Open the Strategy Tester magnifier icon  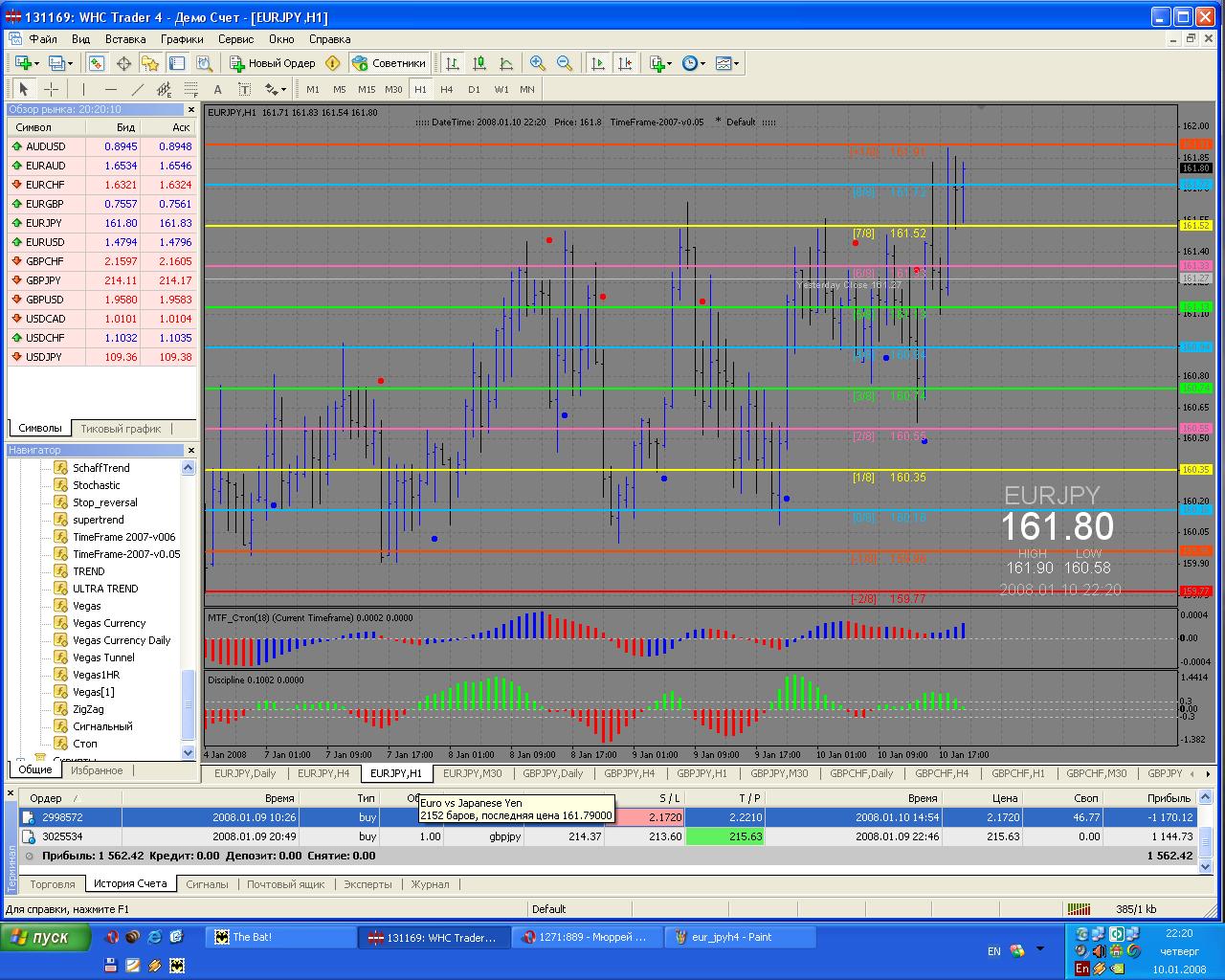[x=204, y=63]
